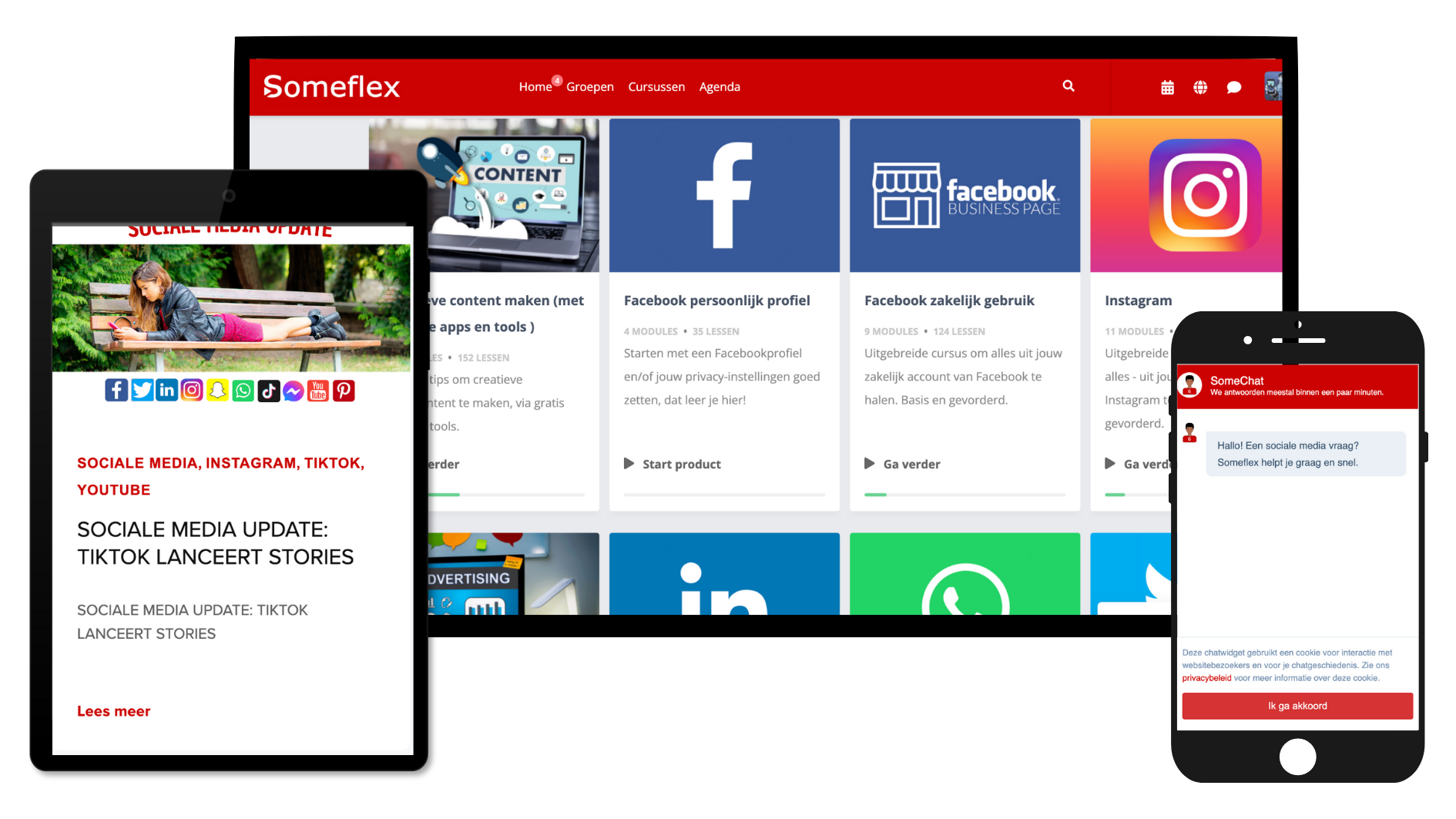The width and height of the screenshot is (1456, 819).
Task: Open the Advertising course thumbnail
Action: tap(513, 573)
